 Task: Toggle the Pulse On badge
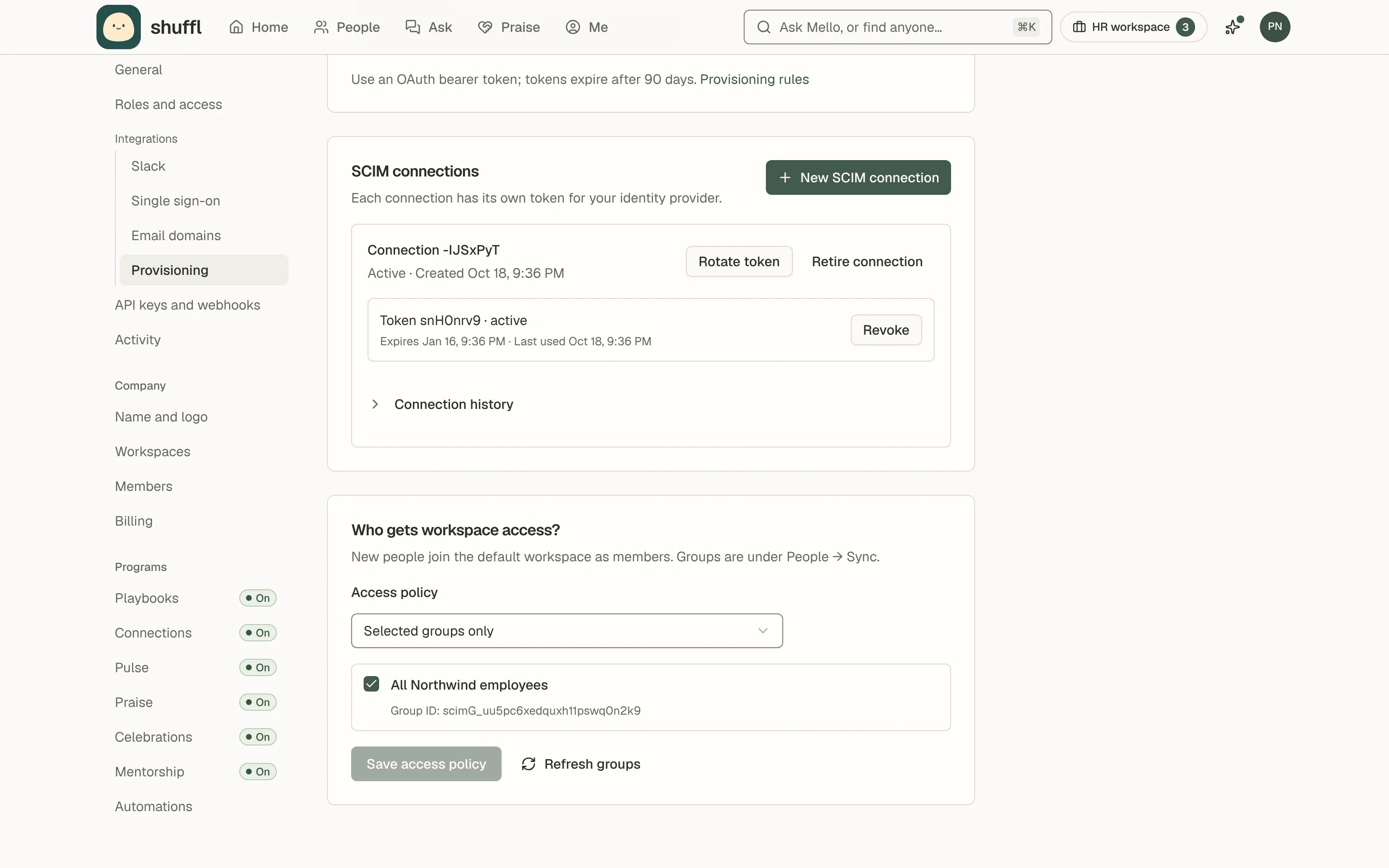[x=258, y=667]
